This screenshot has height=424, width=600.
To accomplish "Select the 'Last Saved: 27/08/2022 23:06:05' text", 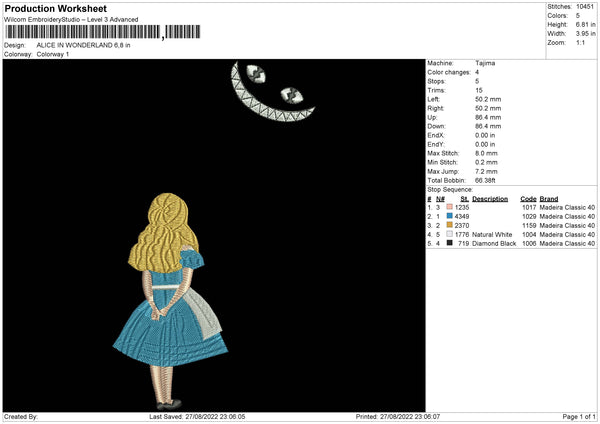I will tap(197, 417).
